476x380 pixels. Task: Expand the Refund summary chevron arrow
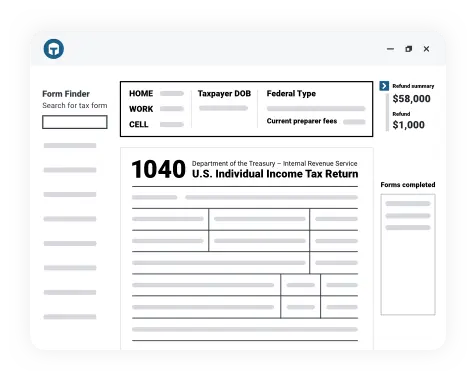[x=384, y=86]
